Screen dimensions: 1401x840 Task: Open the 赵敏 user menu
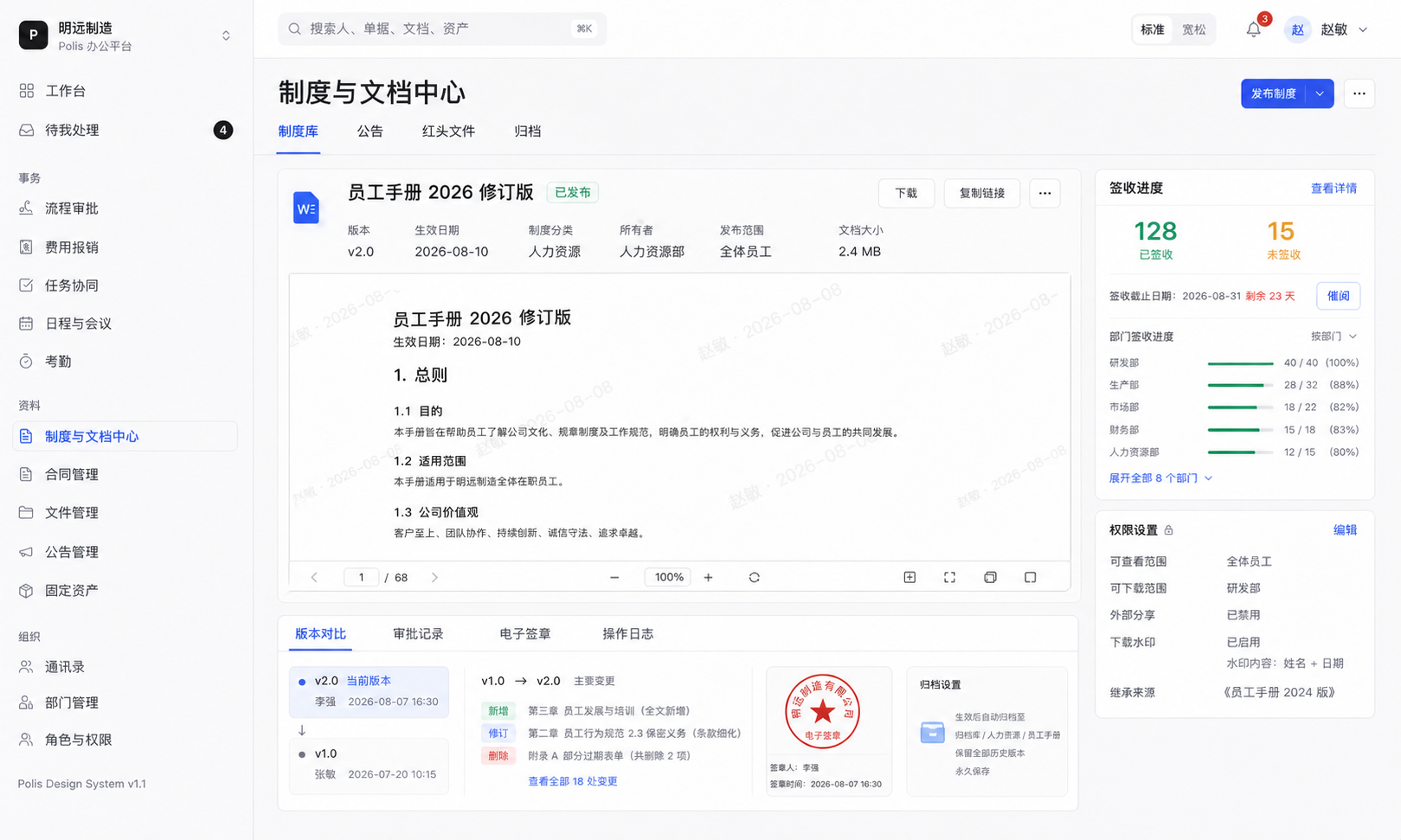pyautogui.click(x=1327, y=29)
